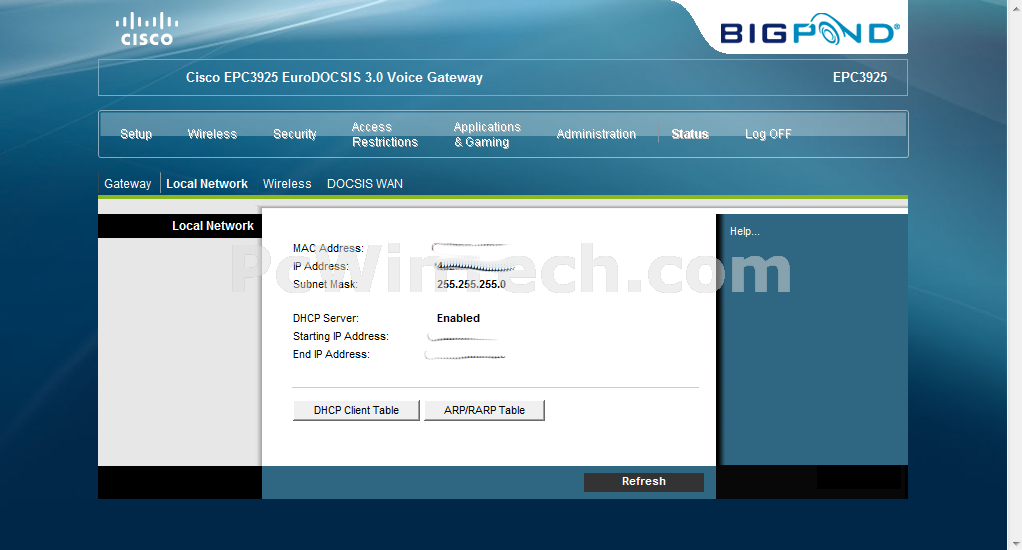Open the Setup menu

(x=136, y=134)
